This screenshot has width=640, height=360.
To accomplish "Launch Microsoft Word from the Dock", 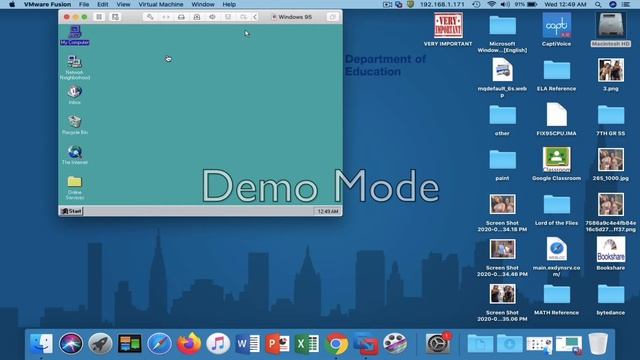I will coord(247,344).
